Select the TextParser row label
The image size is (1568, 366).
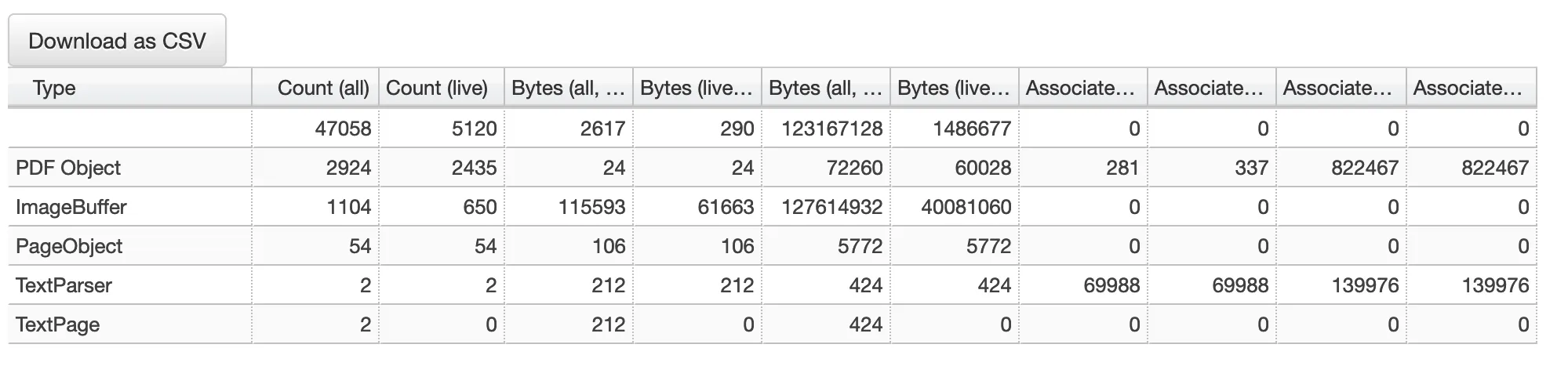coord(64,285)
